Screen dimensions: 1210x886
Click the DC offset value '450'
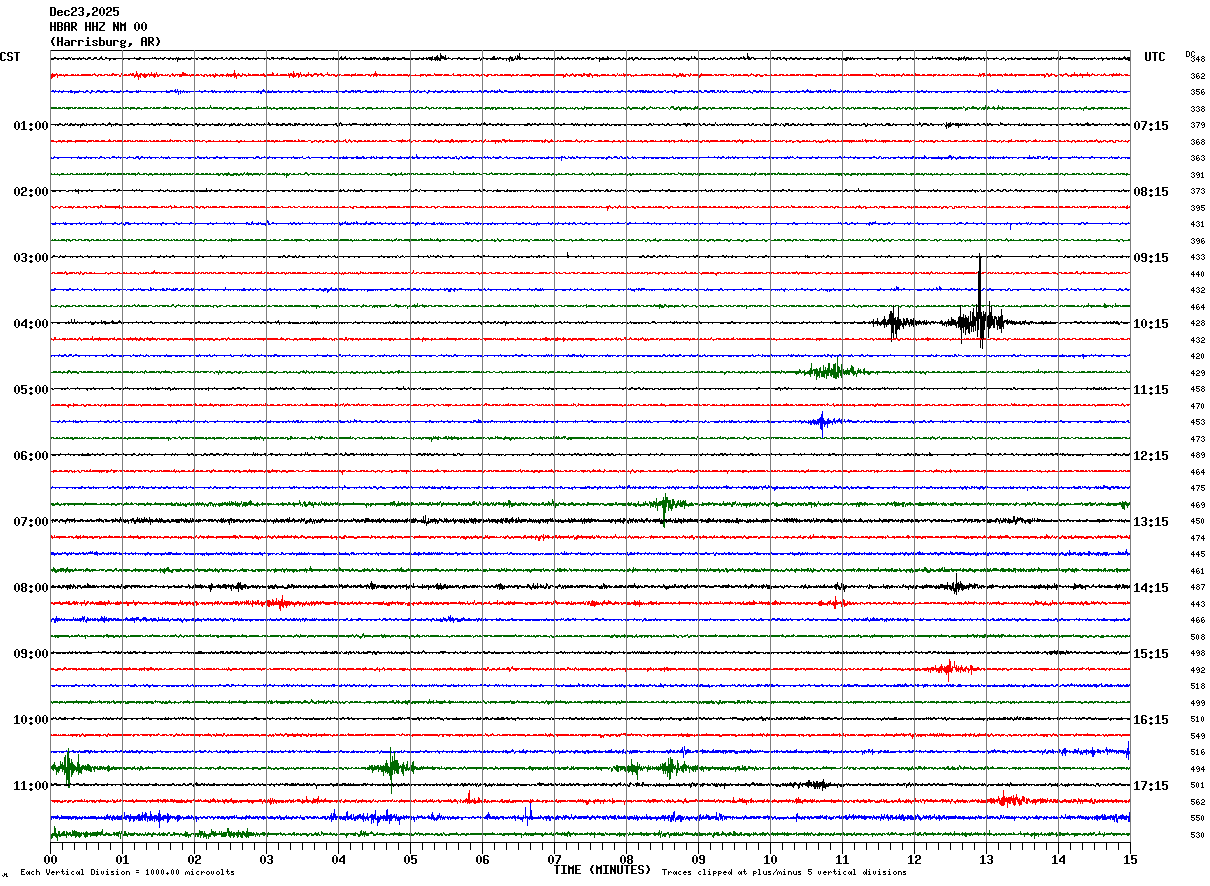(x=1197, y=522)
